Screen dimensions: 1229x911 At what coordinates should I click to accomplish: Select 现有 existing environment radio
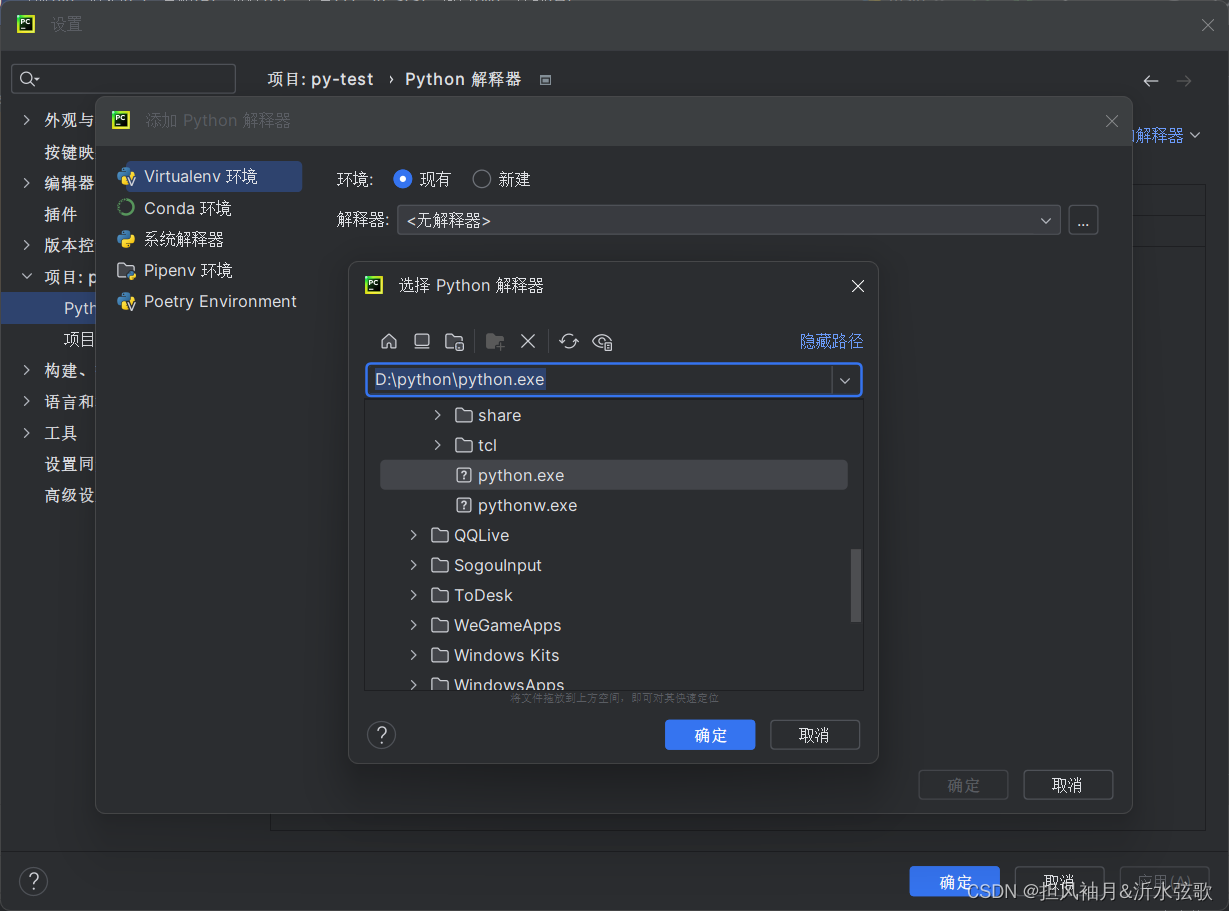pyautogui.click(x=403, y=179)
